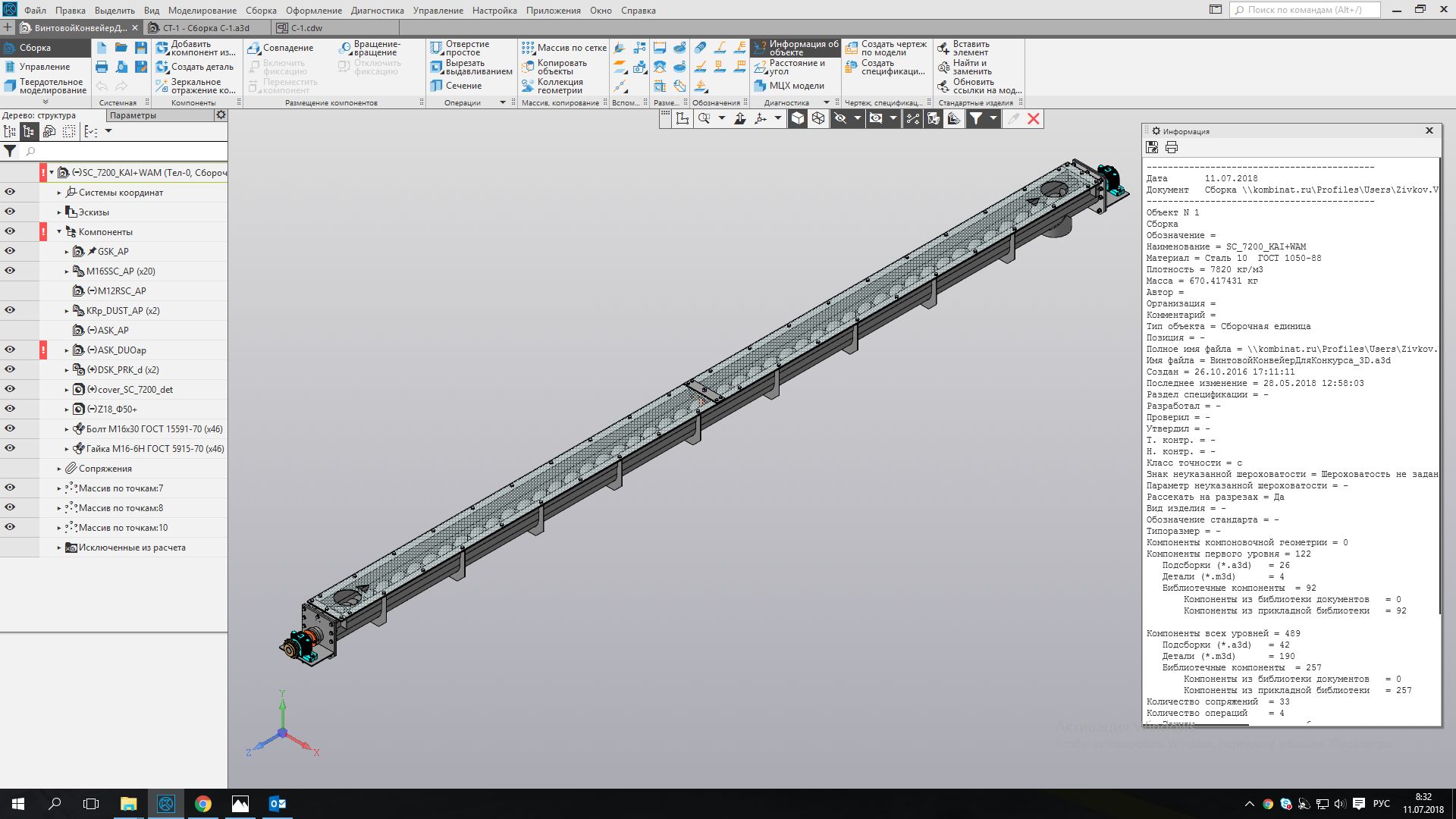Click save icon in Информация panel
Viewport: 1456px width, 819px height.
1153,147
